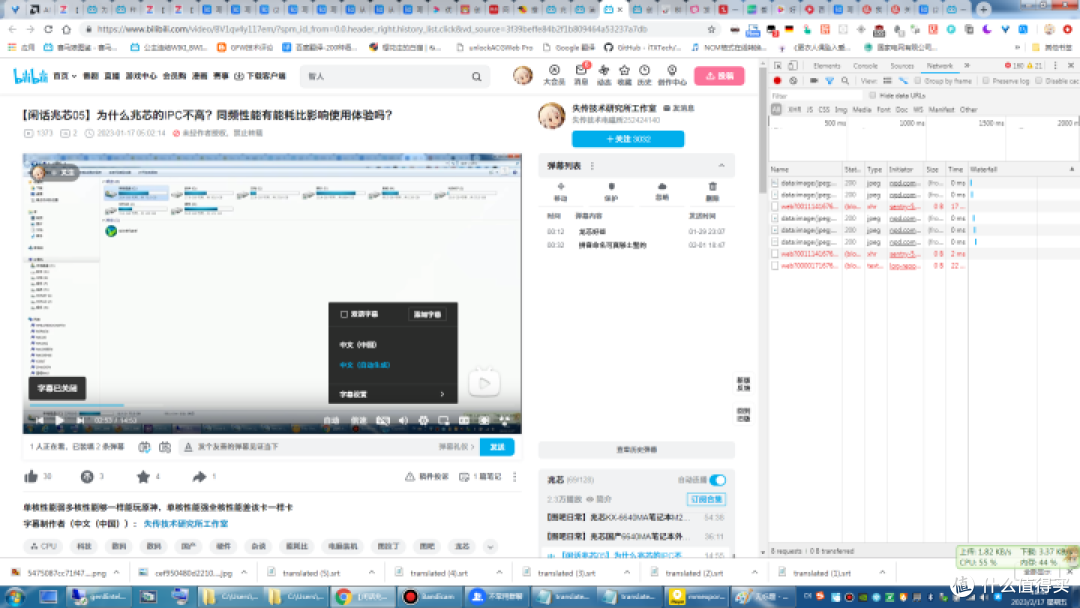Toggle the 自动连播 autoplay switch
The width and height of the screenshot is (1080, 608).
(x=718, y=480)
